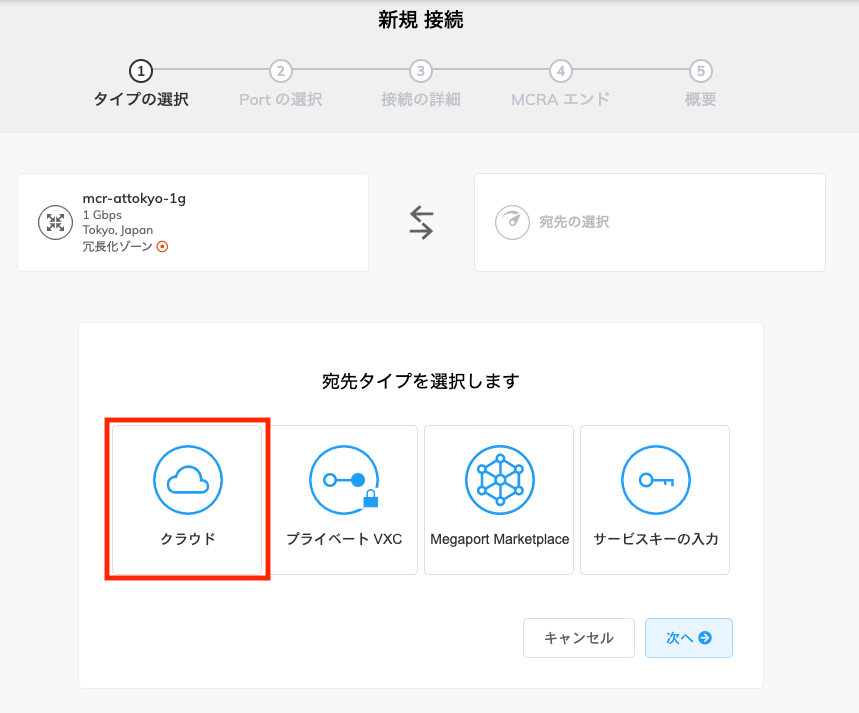Image resolution: width=859 pixels, height=713 pixels.
Task: Go to step 4 MCRA エンド
Action: pyautogui.click(x=561, y=71)
